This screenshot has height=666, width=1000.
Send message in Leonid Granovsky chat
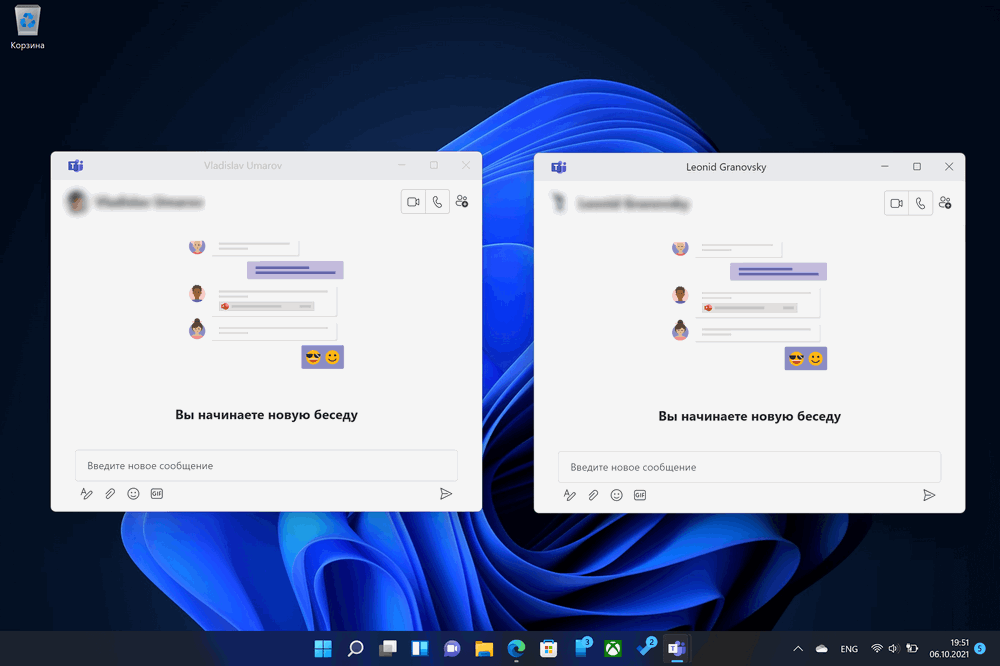click(x=929, y=495)
